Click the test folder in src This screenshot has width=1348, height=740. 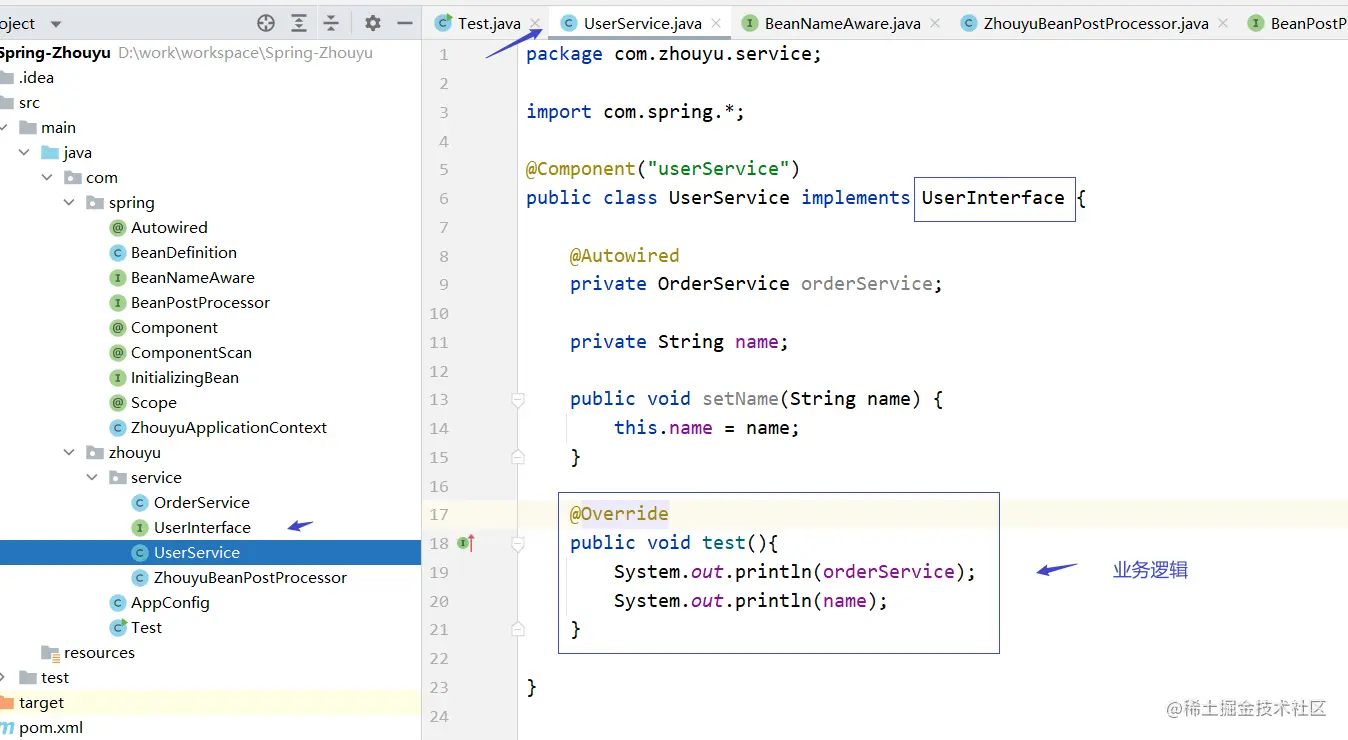(55, 677)
